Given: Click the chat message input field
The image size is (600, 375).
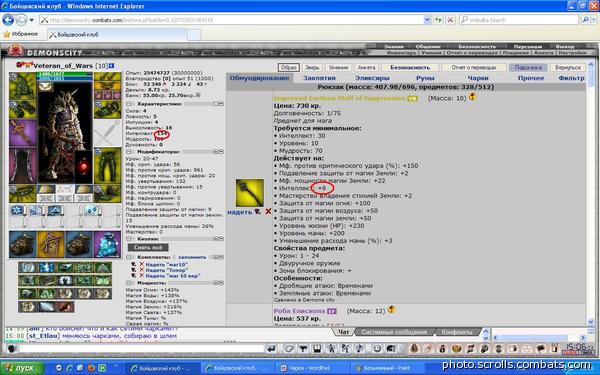Looking at the screenshot, I should 142,348.
